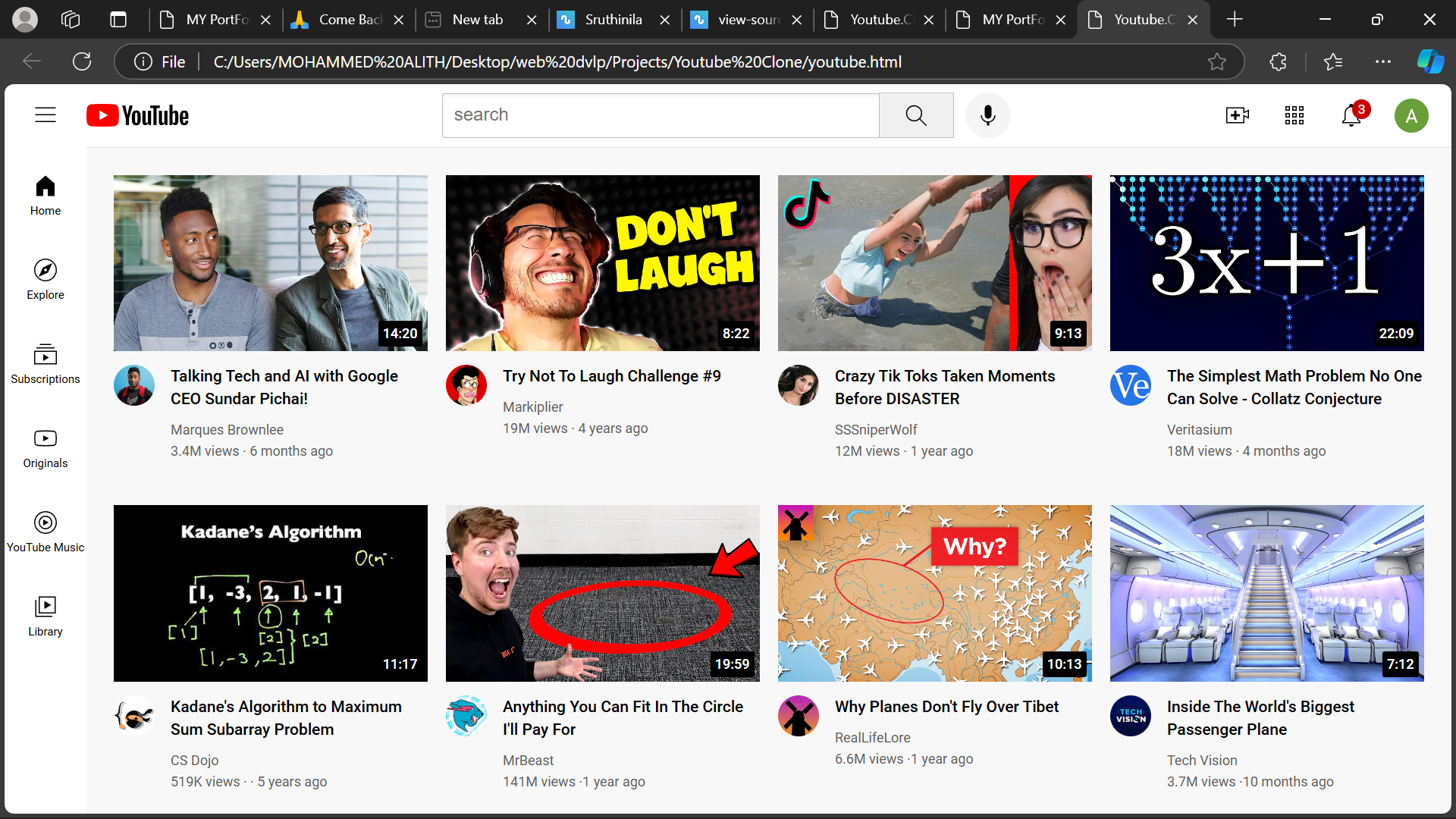The height and width of the screenshot is (819, 1456).
Task: Play the 3x+1 Collatz Conjecture thumbnail
Action: coord(1266,263)
